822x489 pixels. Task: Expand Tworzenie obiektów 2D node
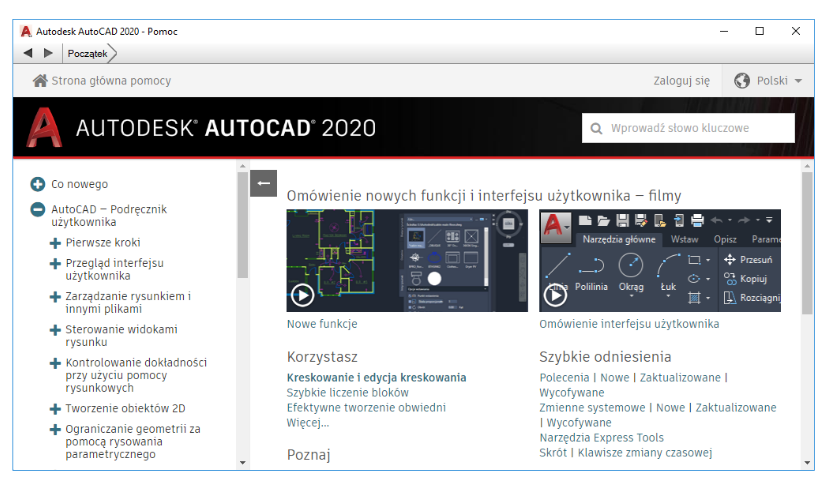point(55,409)
